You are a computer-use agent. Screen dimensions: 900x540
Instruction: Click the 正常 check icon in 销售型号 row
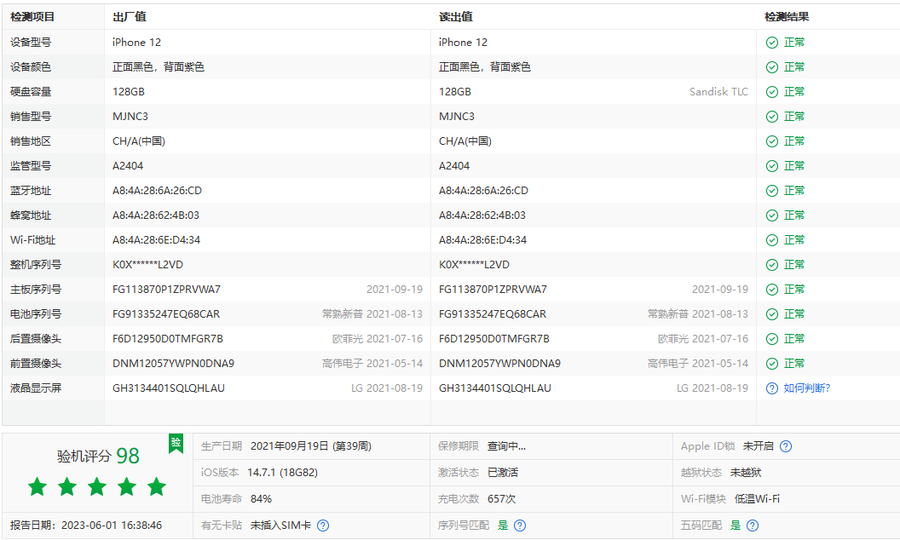772,116
